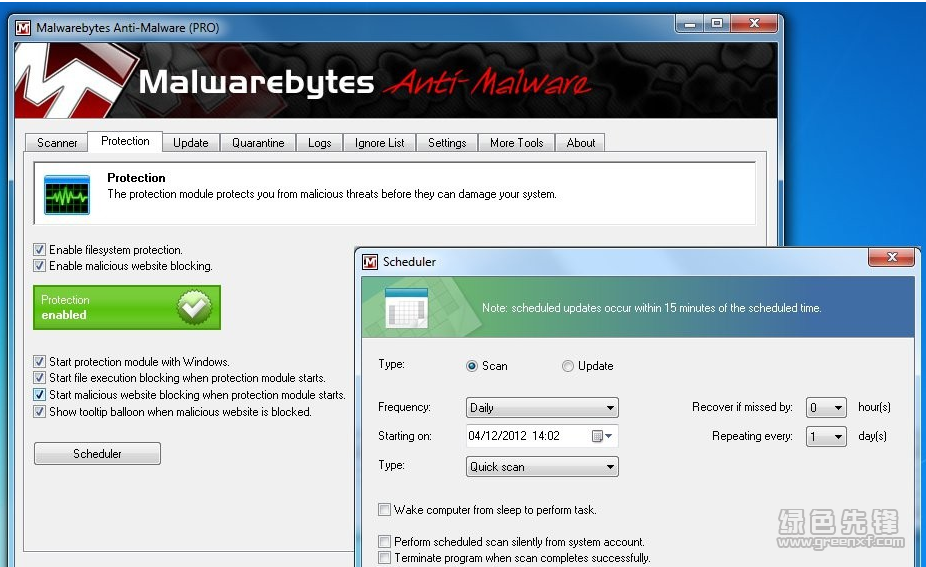Image resolution: width=926 pixels, height=567 pixels.
Task: Click the green checkmark Protection enabled badge
Action: coord(194,307)
